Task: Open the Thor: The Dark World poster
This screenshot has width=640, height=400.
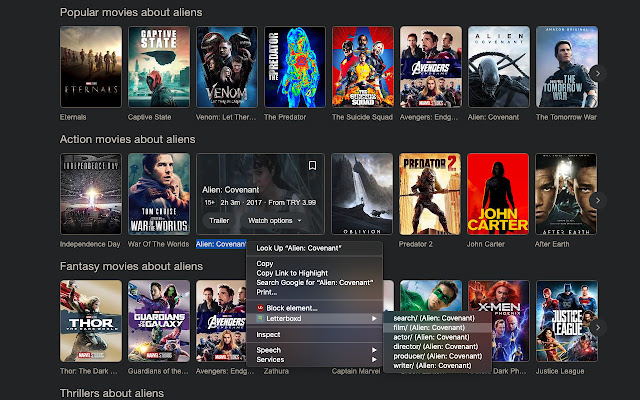Action: coord(91,321)
